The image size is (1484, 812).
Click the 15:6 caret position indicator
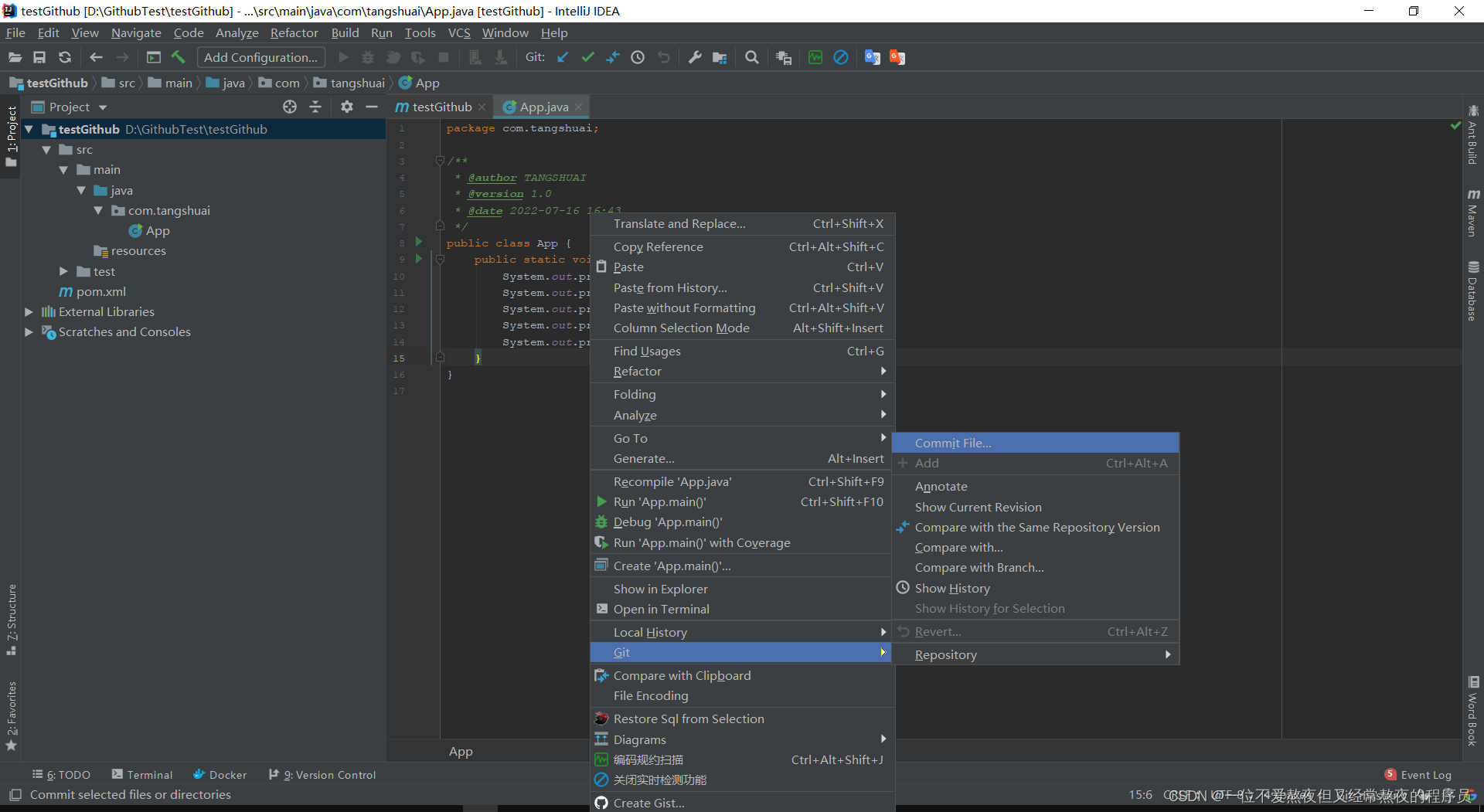(x=1140, y=794)
